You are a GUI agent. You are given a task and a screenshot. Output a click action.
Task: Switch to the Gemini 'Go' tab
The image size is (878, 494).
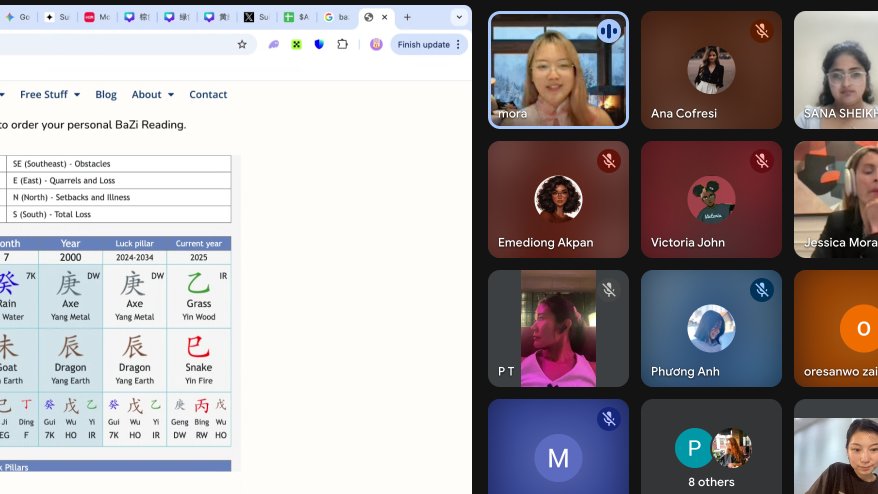(x=17, y=17)
